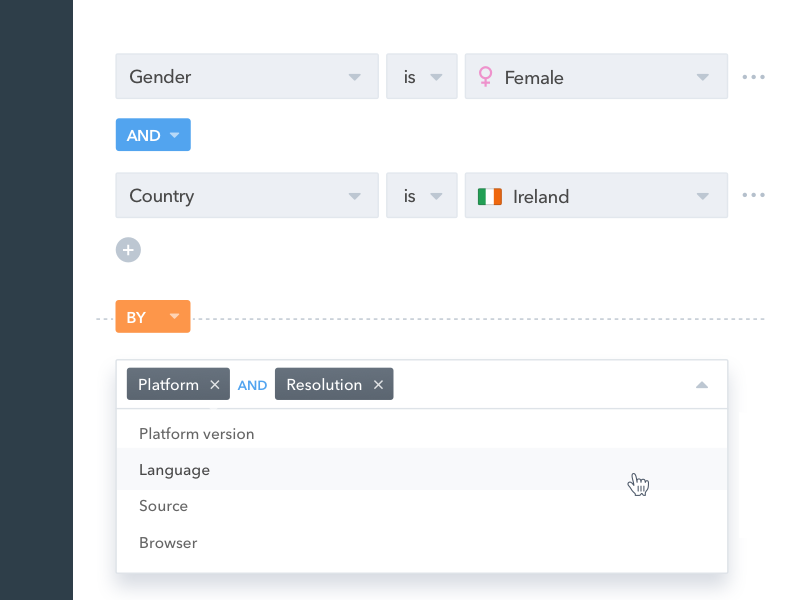Click the female gender symbol icon

pyautogui.click(x=486, y=76)
